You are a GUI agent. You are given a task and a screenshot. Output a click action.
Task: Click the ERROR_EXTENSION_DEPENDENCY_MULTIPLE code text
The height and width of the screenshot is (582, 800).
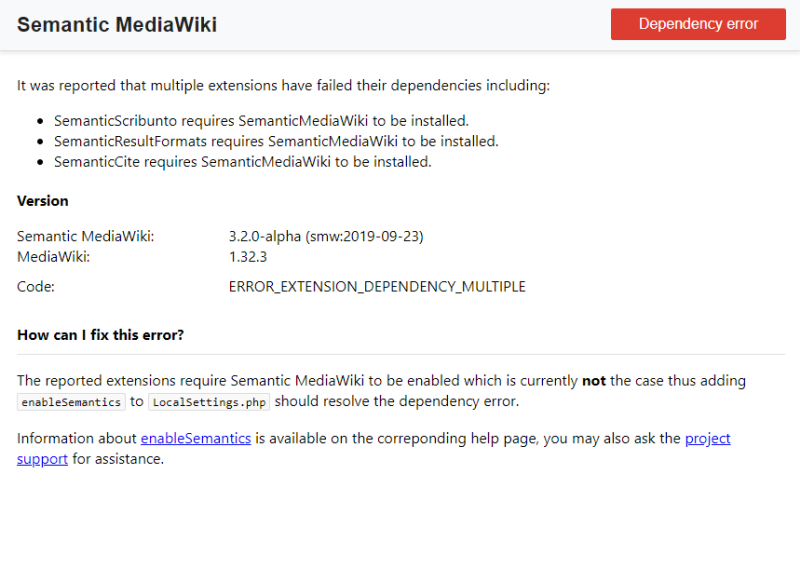pos(377,287)
